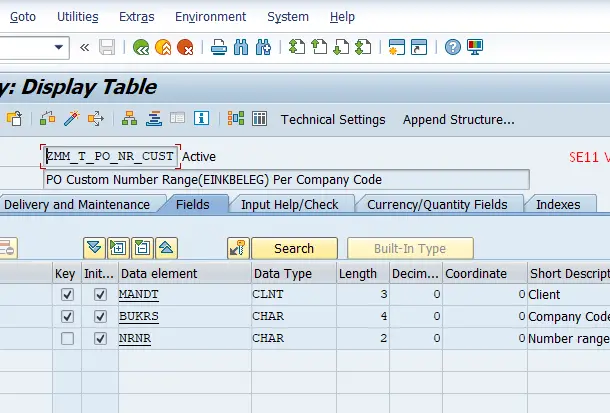Click the Activate magic wand icon

[x=72, y=119]
